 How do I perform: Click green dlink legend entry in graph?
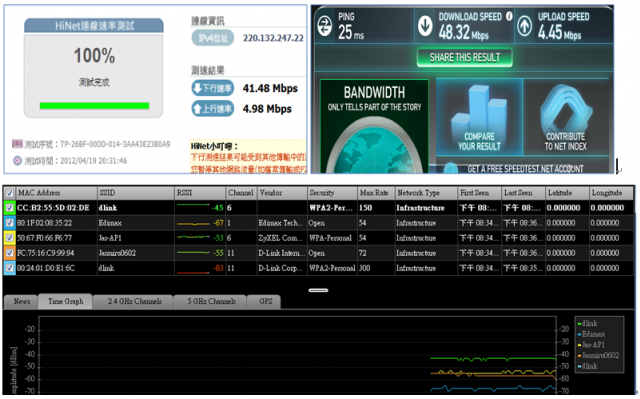[588, 324]
